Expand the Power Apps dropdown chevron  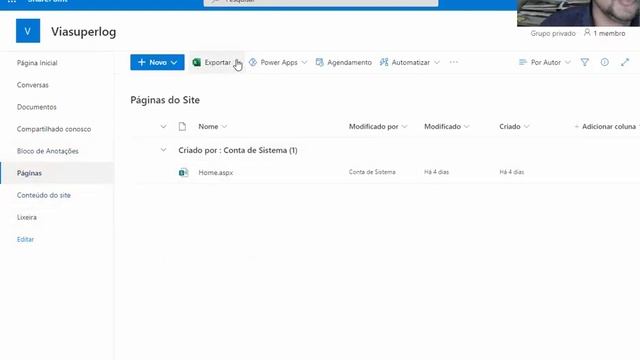tap(304, 62)
